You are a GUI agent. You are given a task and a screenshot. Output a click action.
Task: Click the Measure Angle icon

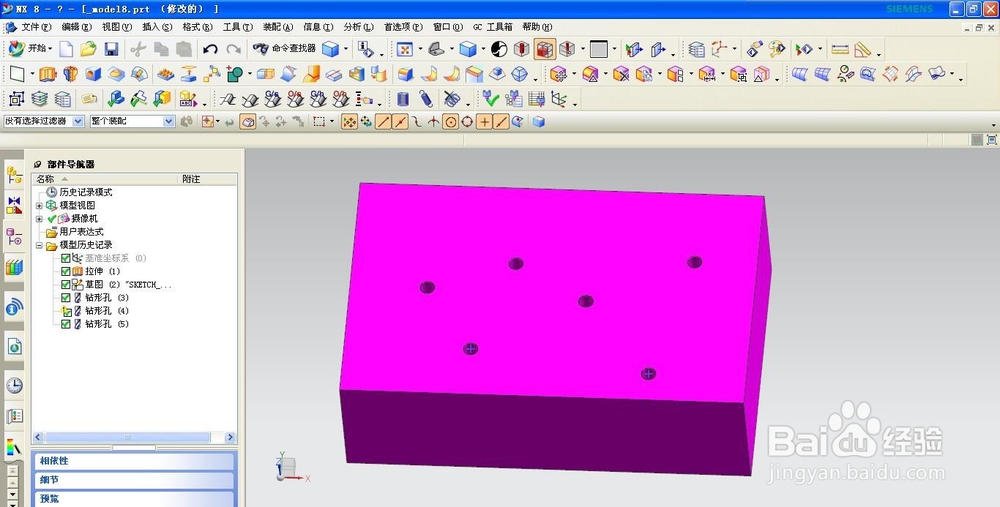click(862, 49)
